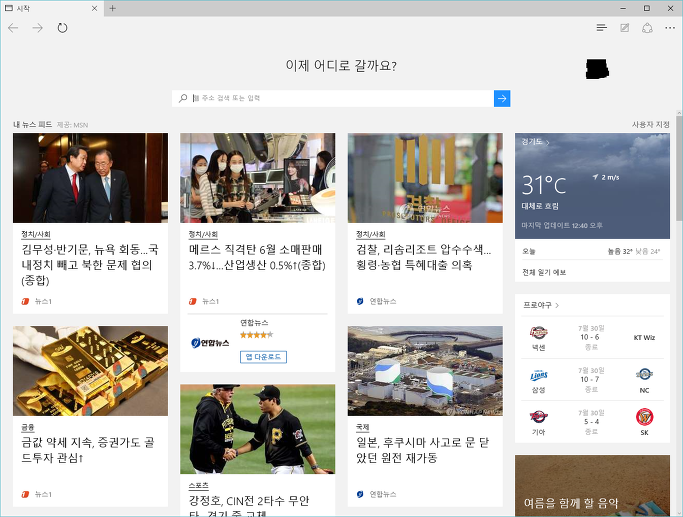This screenshot has height=517, width=683.
Task: Open the 메르스 직격탄 6월 소매판매 headline
Action: pyautogui.click(x=257, y=257)
